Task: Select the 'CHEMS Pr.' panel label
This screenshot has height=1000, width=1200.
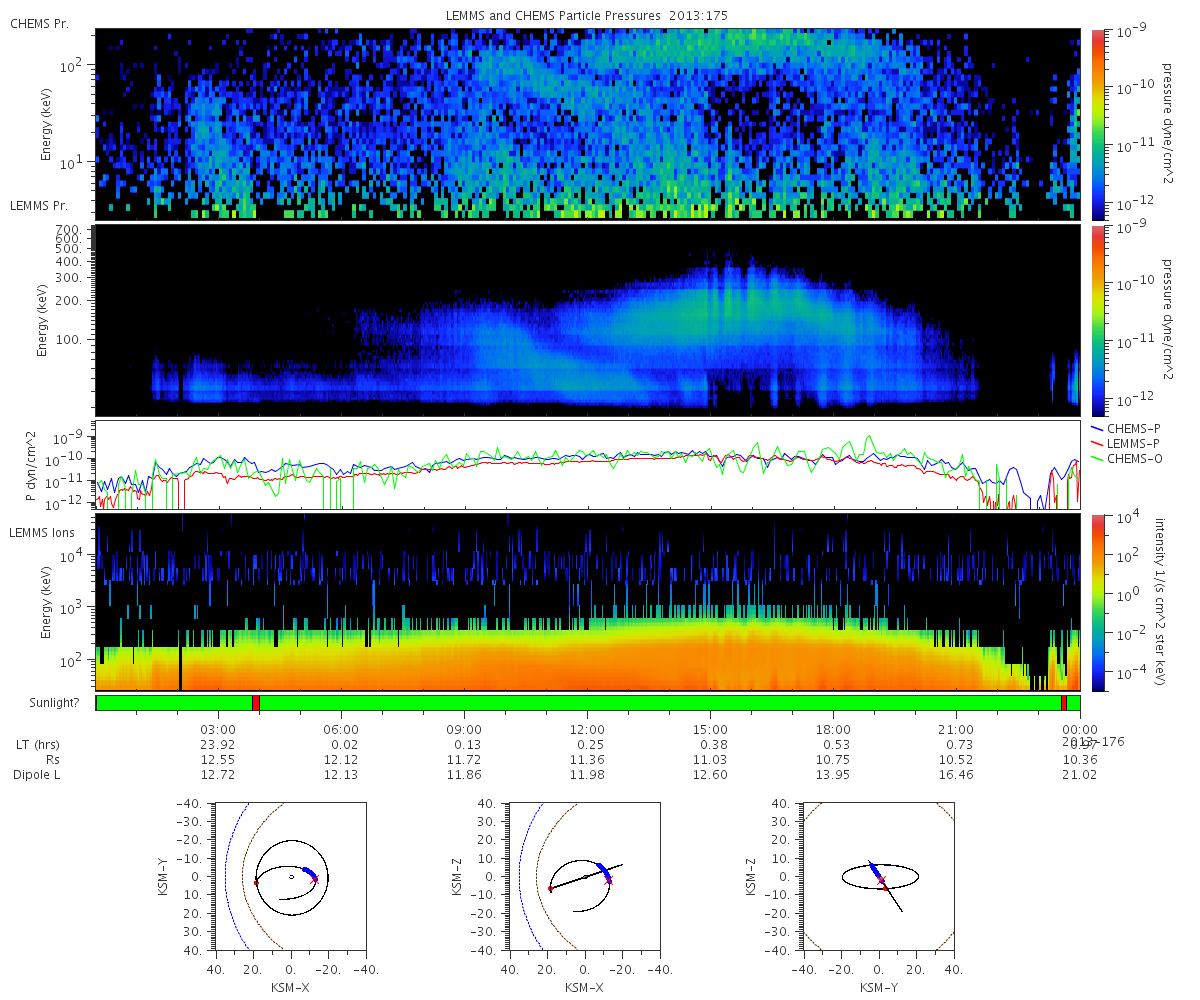Action: point(39,22)
